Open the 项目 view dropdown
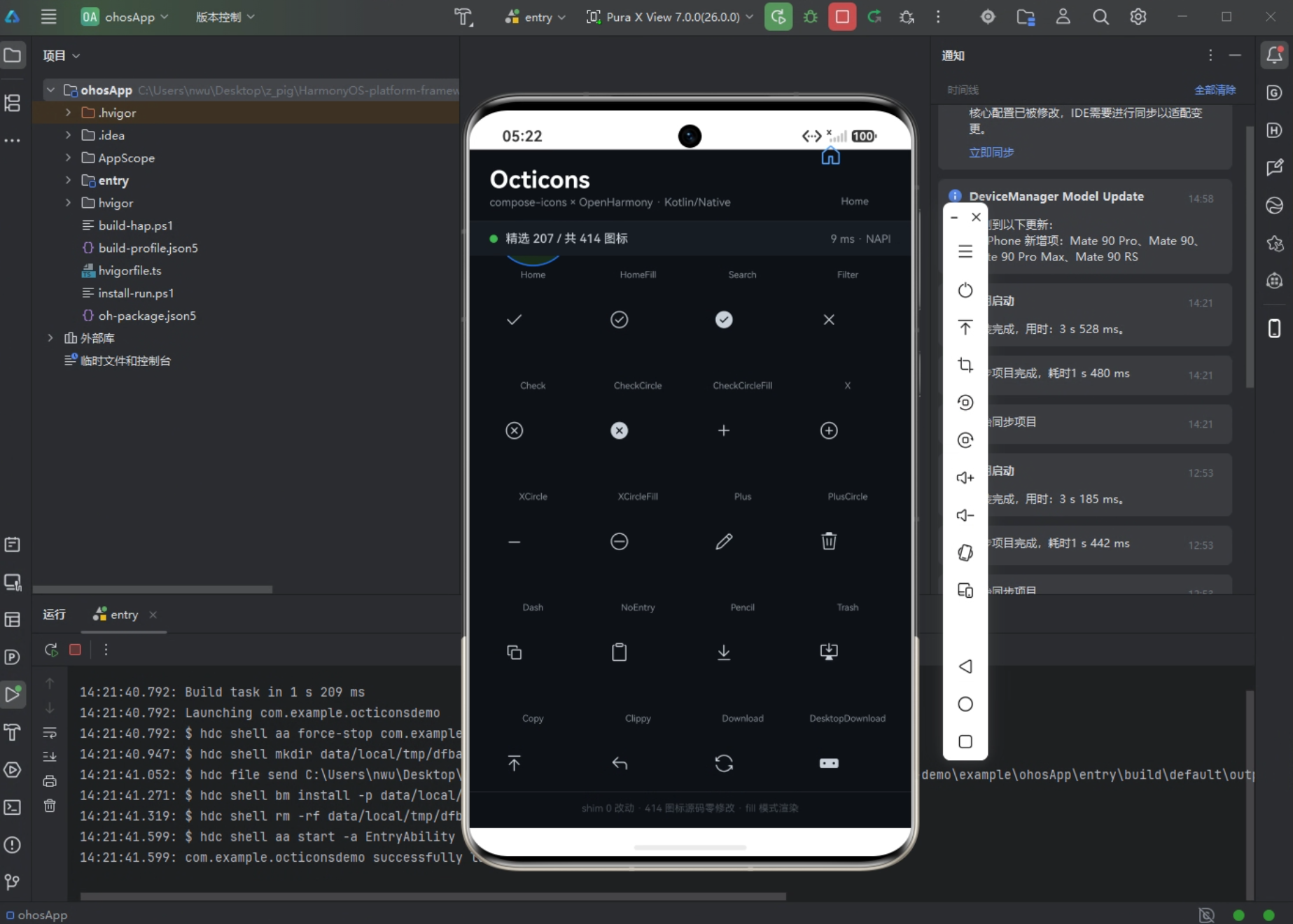The image size is (1293, 924). (61, 55)
